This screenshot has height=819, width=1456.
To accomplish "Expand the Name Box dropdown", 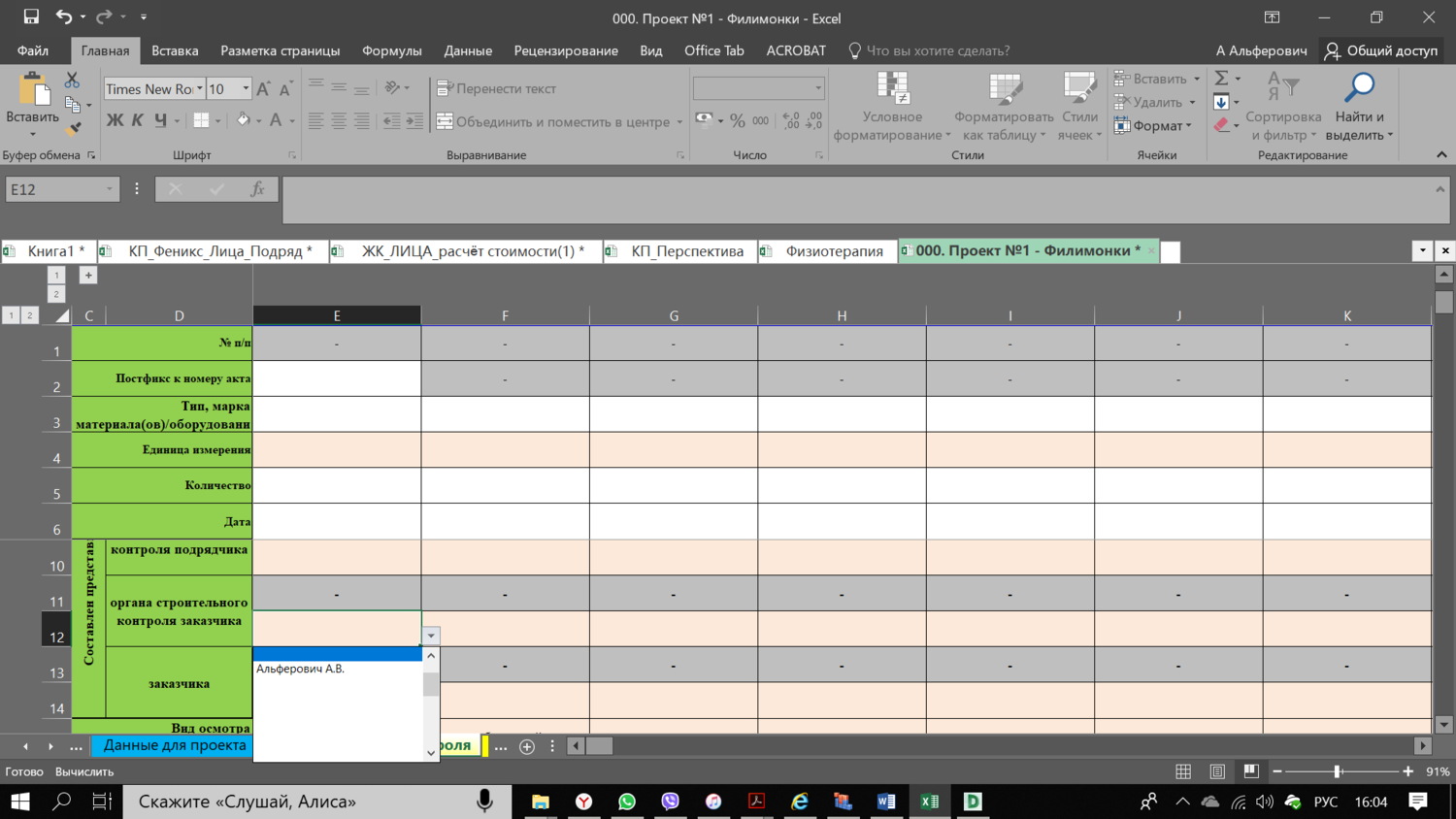I will pyautogui.click(x=109, y=189).
